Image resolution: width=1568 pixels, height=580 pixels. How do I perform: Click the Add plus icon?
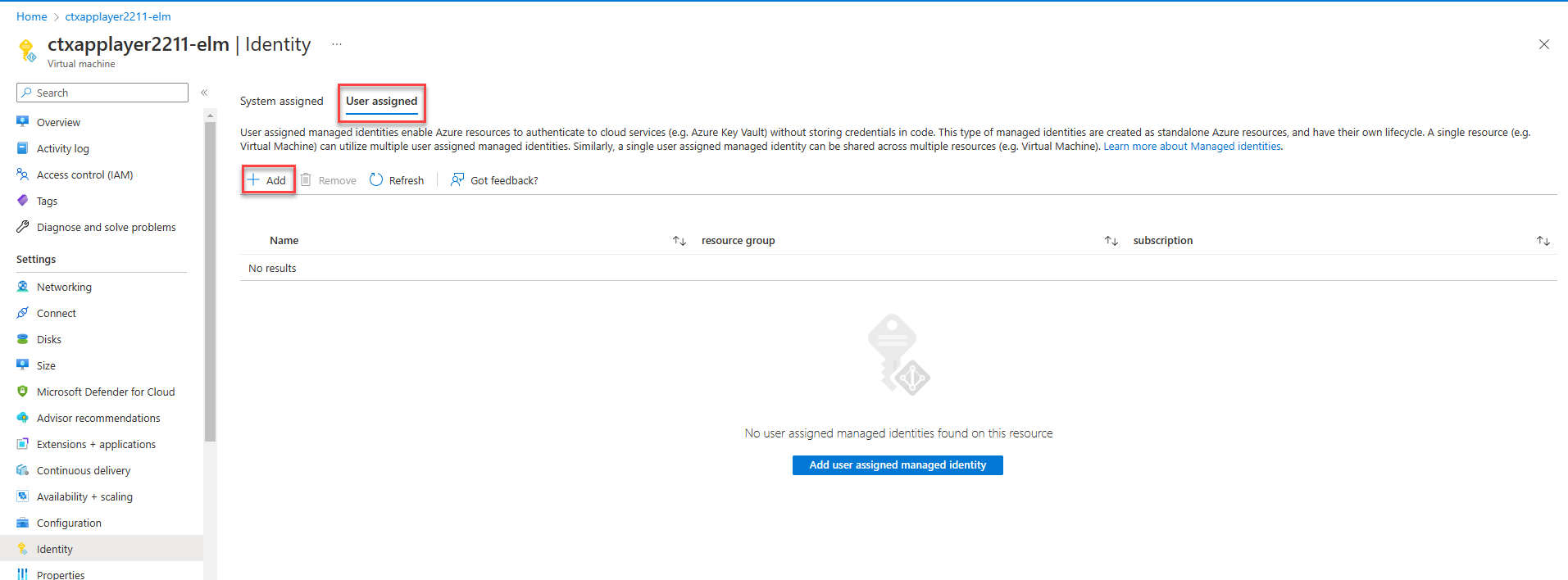[x=254, y=180]
